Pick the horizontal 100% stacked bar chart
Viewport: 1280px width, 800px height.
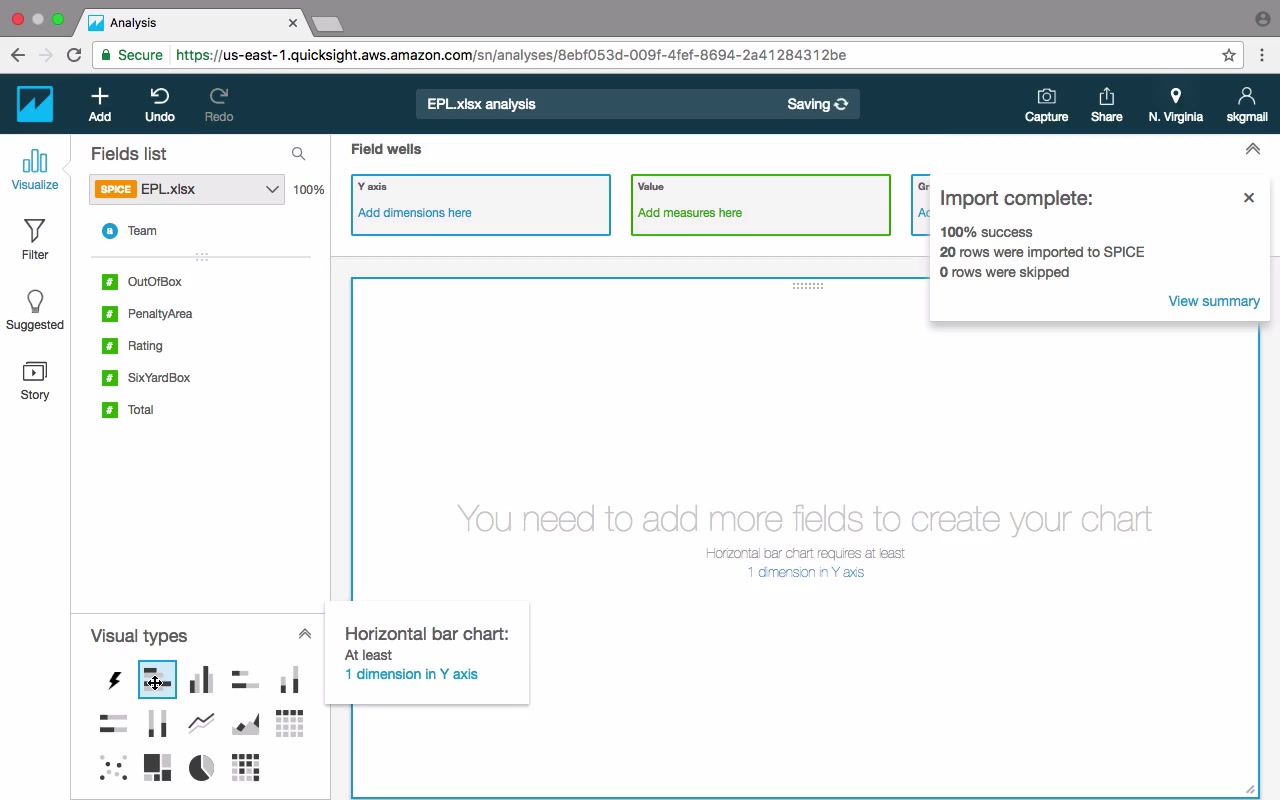114,723
